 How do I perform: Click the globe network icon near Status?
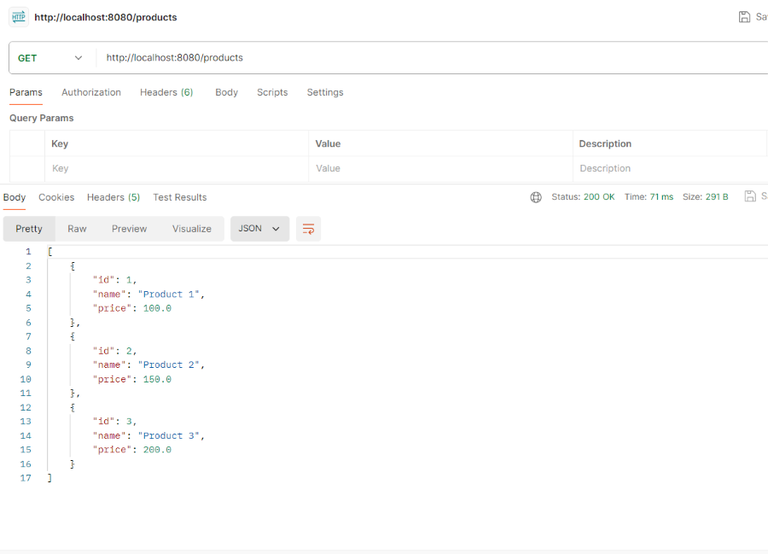point(536,197)
